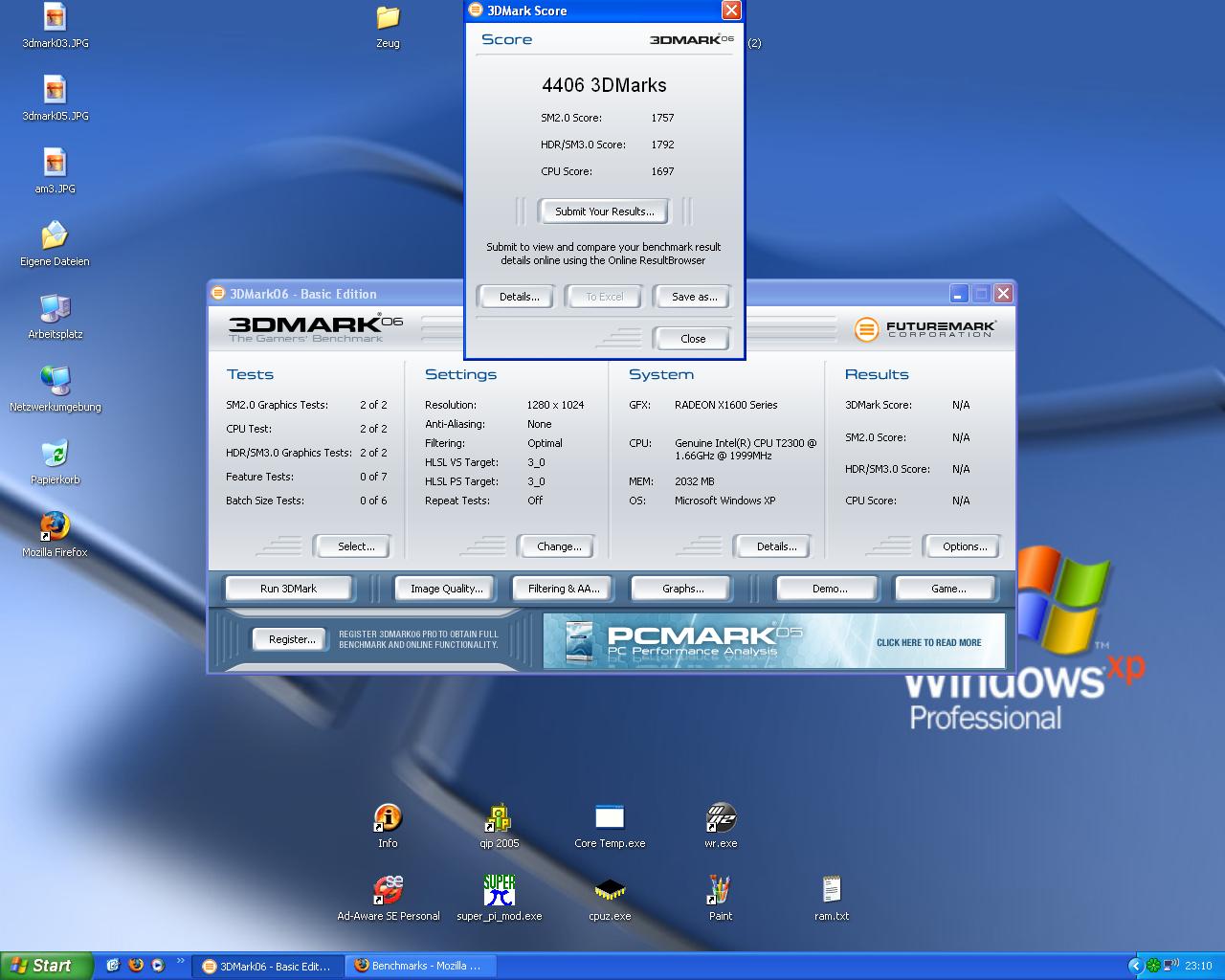Click the Register button
The height and width of the screenshot is (980, 1225).
click(291, 639)
